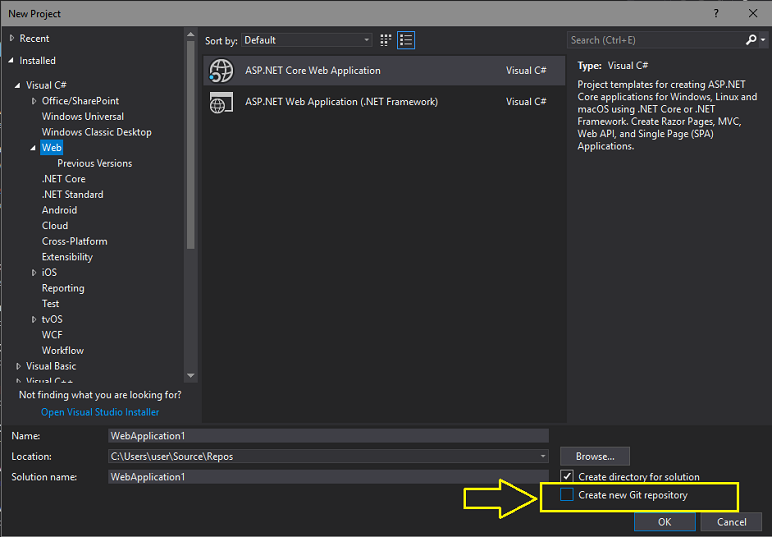Select the Test category
The width and height of the screenshot is (772, 537).
tap(50, 304)
